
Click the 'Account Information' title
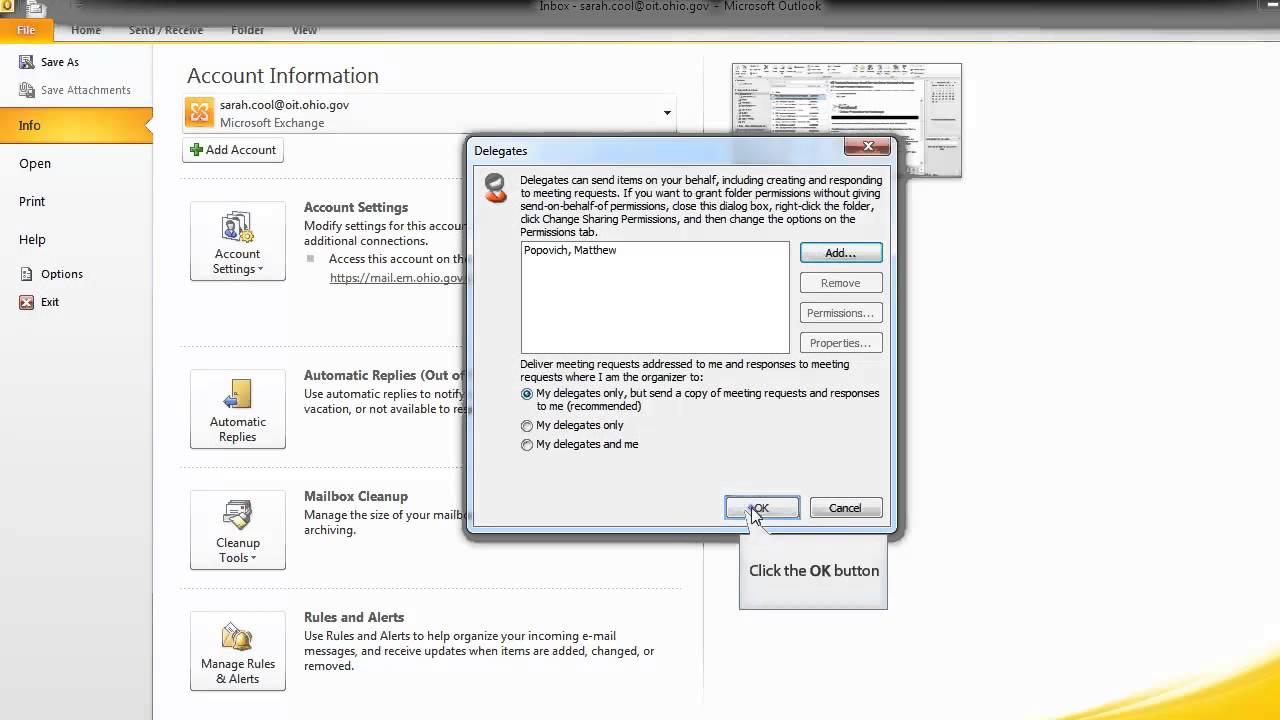pos(283,76)
